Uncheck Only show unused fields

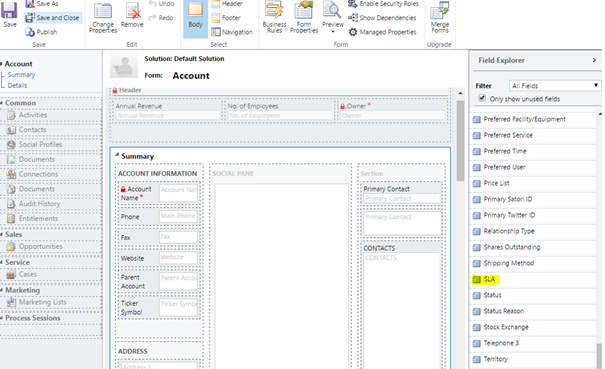[x=482, y=98]
